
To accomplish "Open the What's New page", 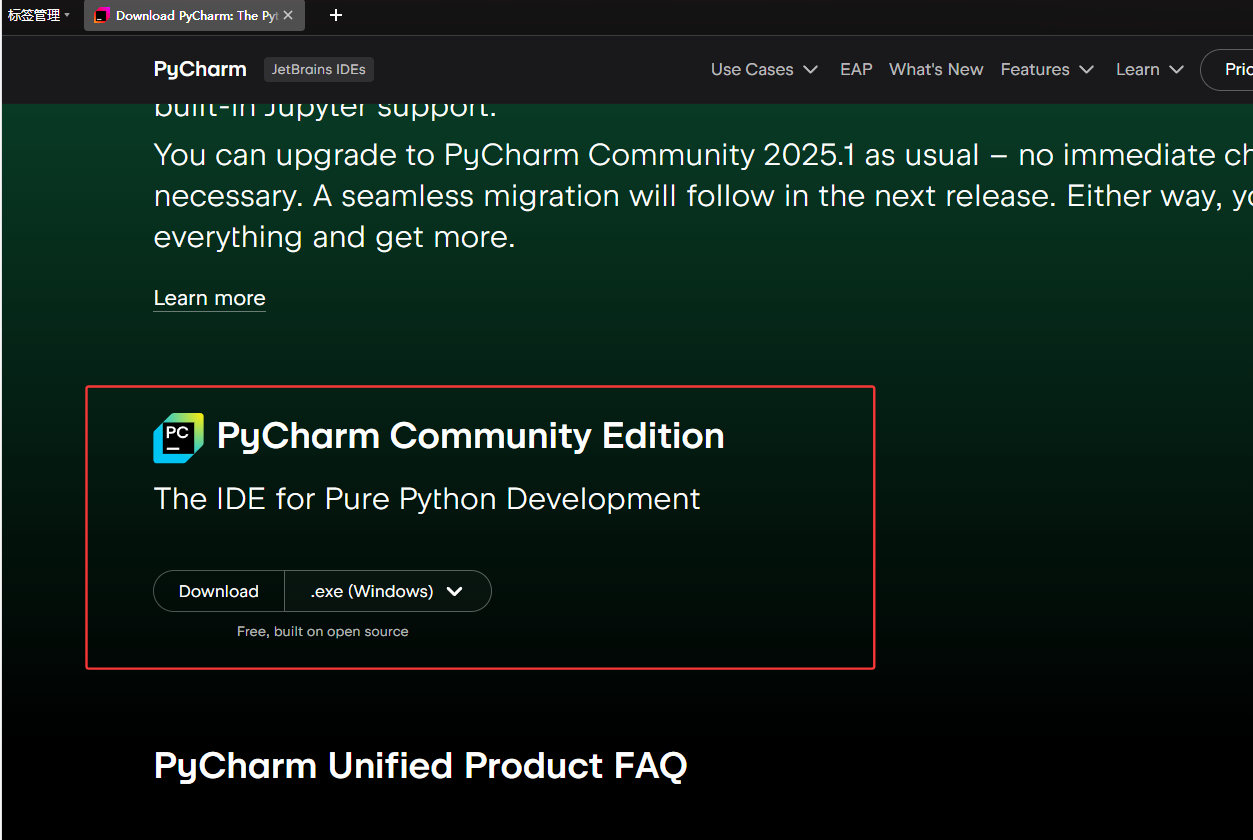I will point(936,69).
